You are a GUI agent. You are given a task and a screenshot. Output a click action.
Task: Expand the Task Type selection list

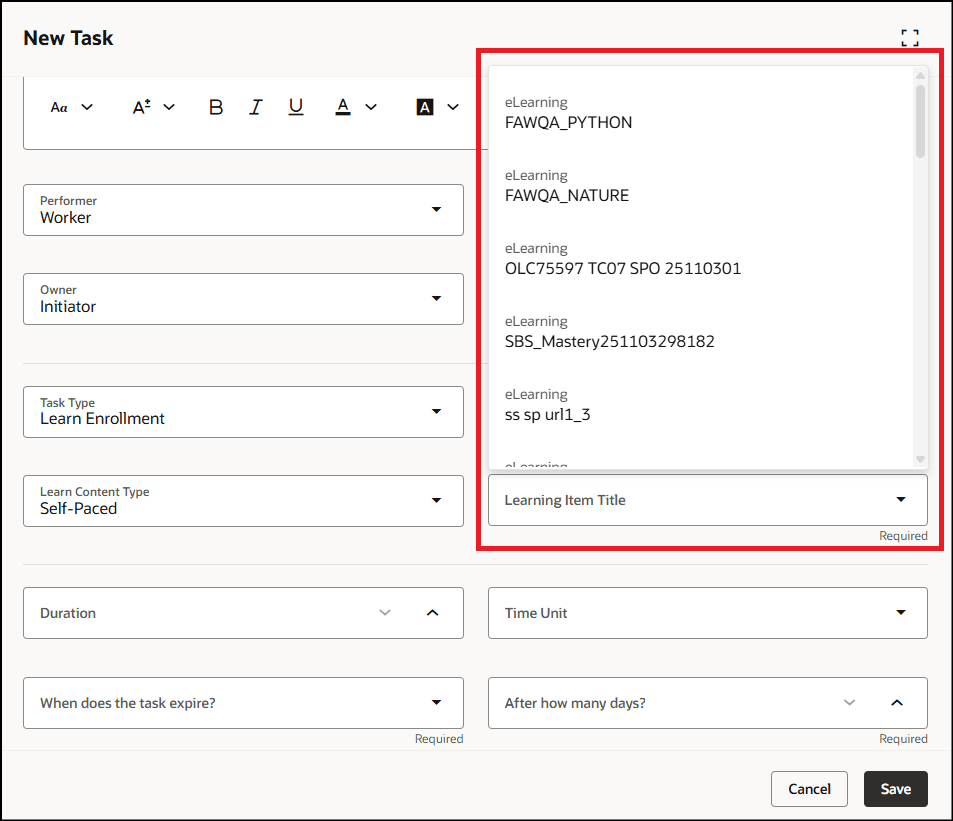[x=437, y=412]
